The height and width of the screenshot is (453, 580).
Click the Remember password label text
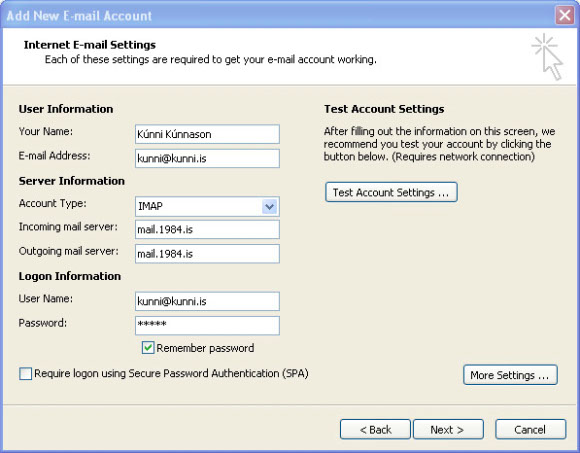[205, 348]
